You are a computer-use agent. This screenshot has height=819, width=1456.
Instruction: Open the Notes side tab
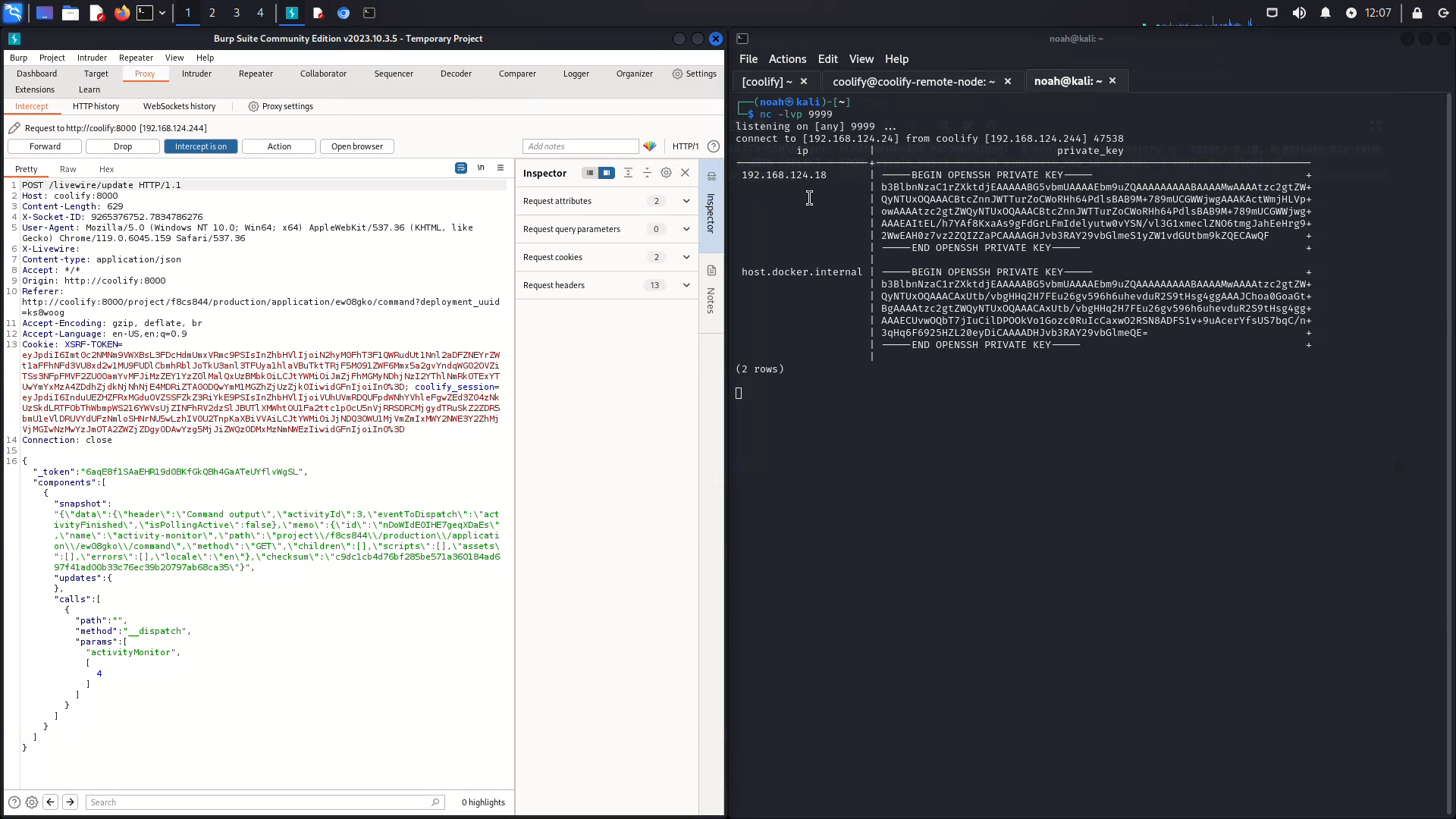[711, 292]
